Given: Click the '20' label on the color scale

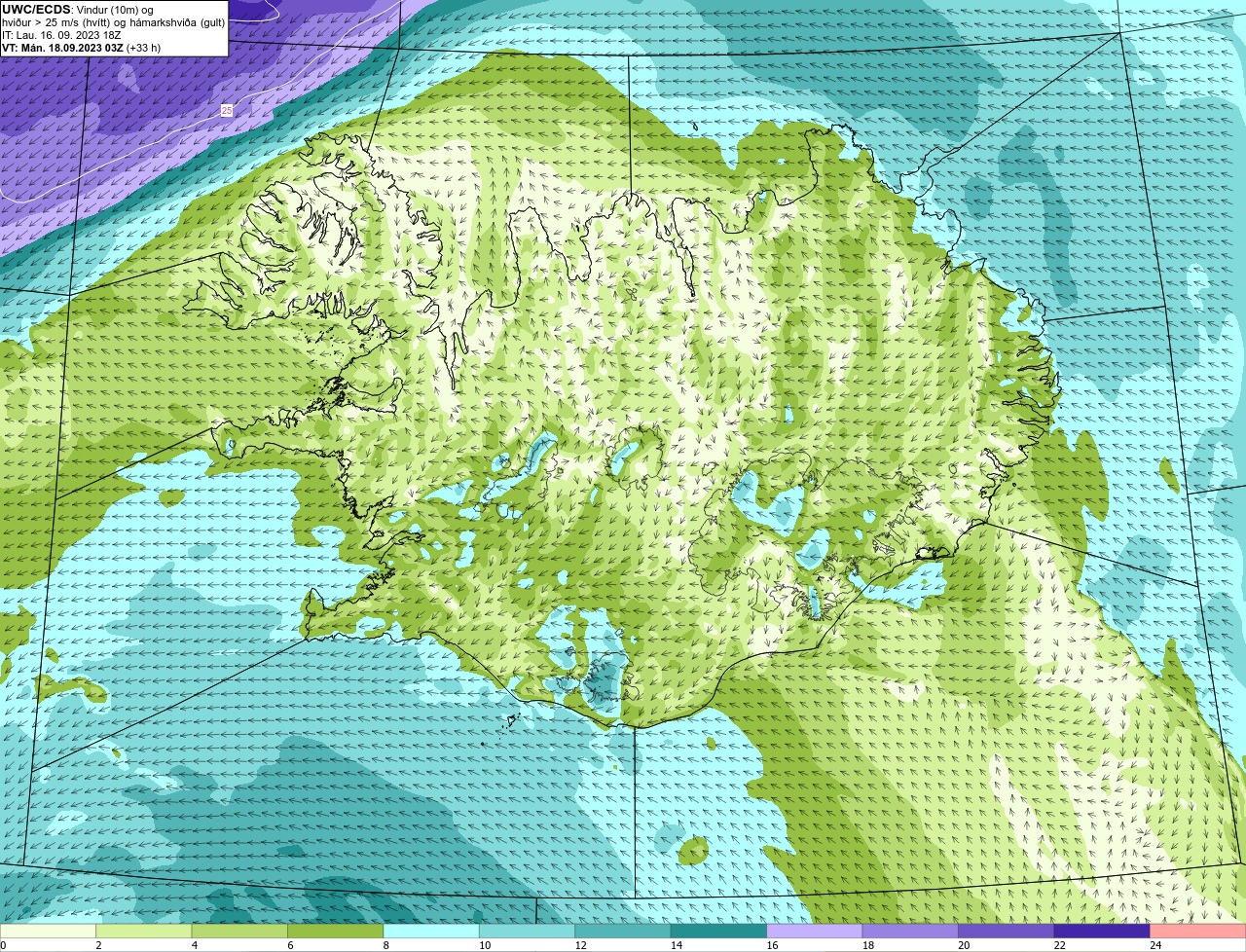Looking at the screenshot, I should (964, 945).
